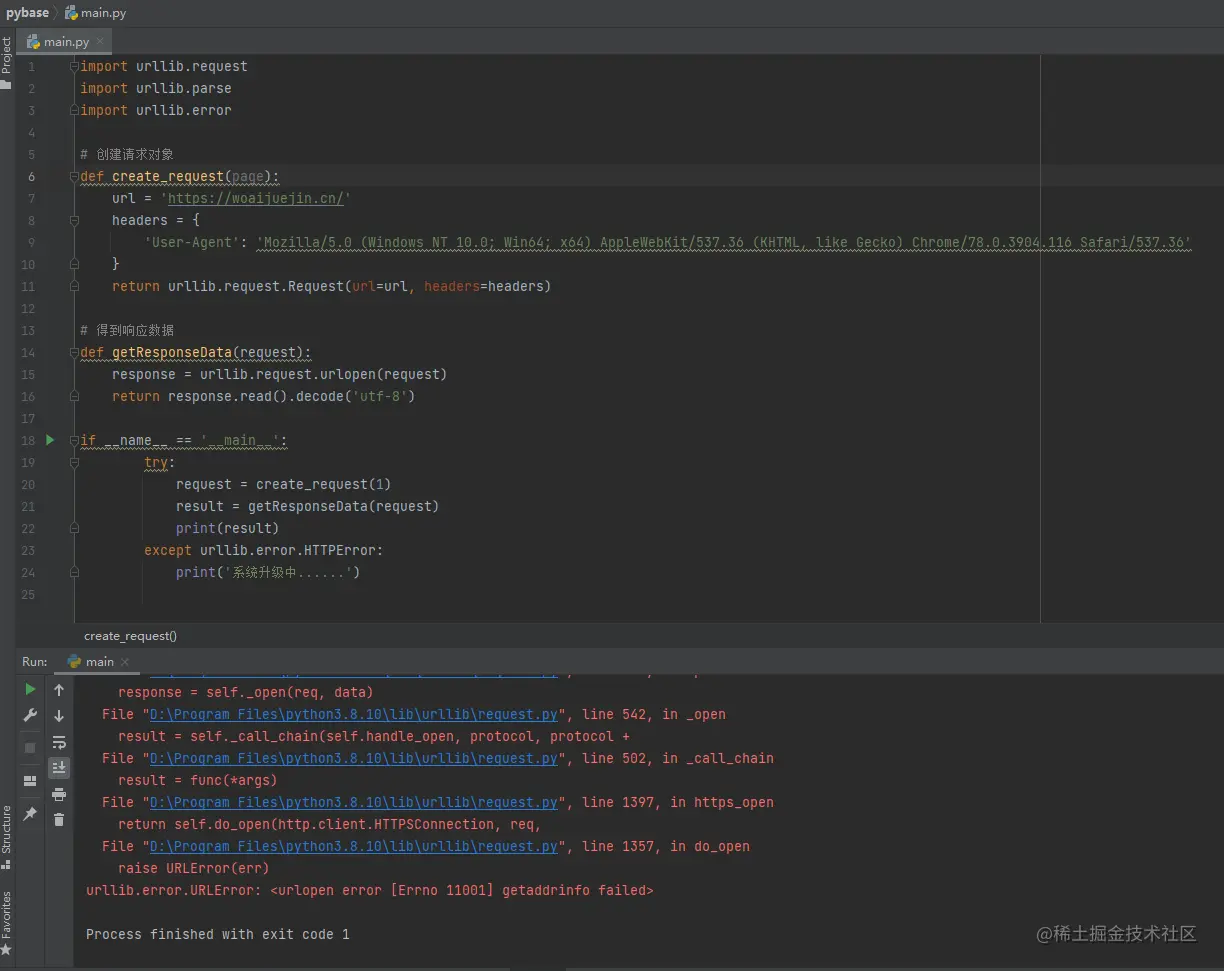Click 'Process finished with exit code 1' text
The width and height of the screenshot is (1224, 971).
[218, 934]
